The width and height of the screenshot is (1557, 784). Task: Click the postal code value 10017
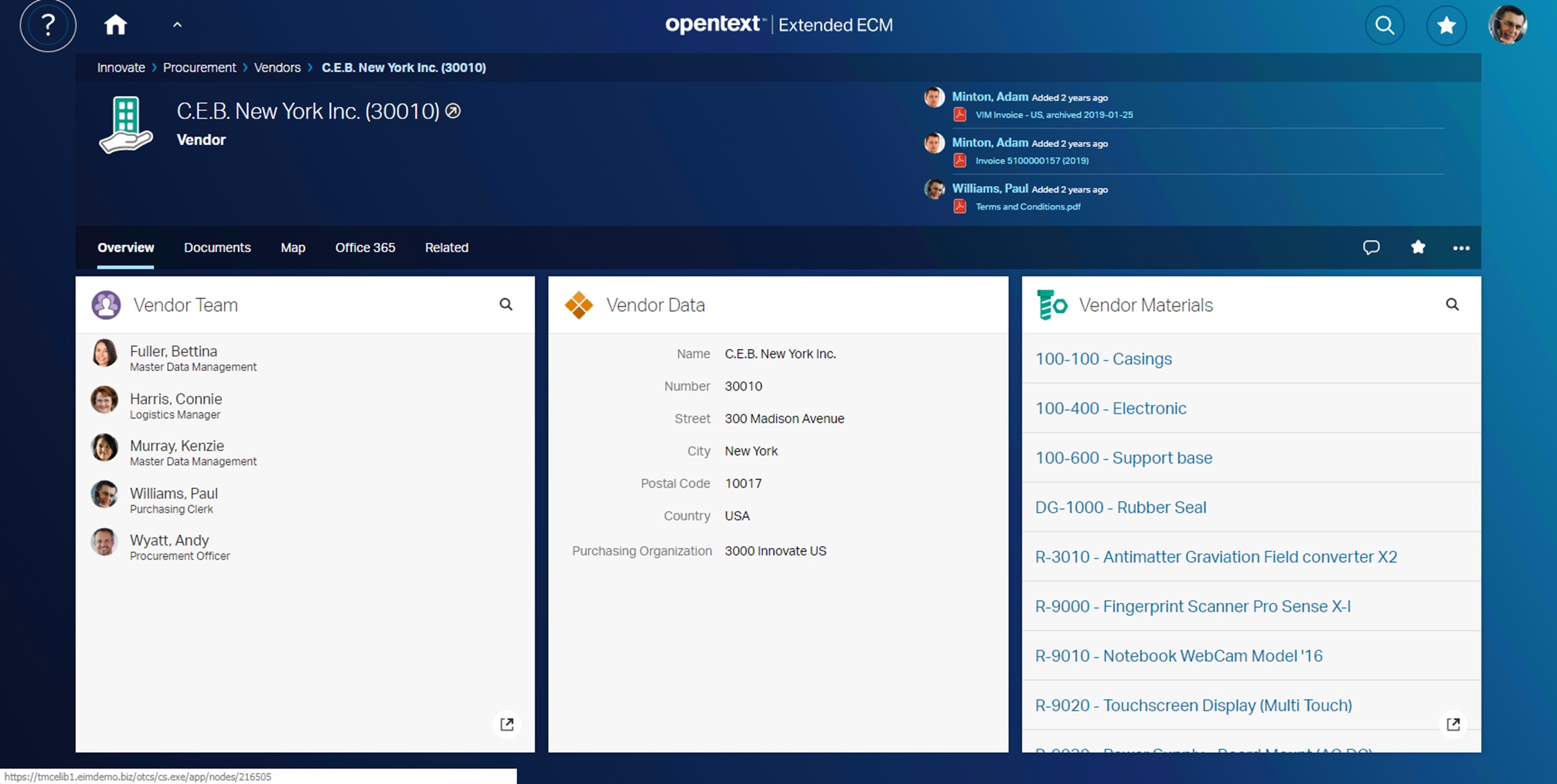(x=743, y=484)
